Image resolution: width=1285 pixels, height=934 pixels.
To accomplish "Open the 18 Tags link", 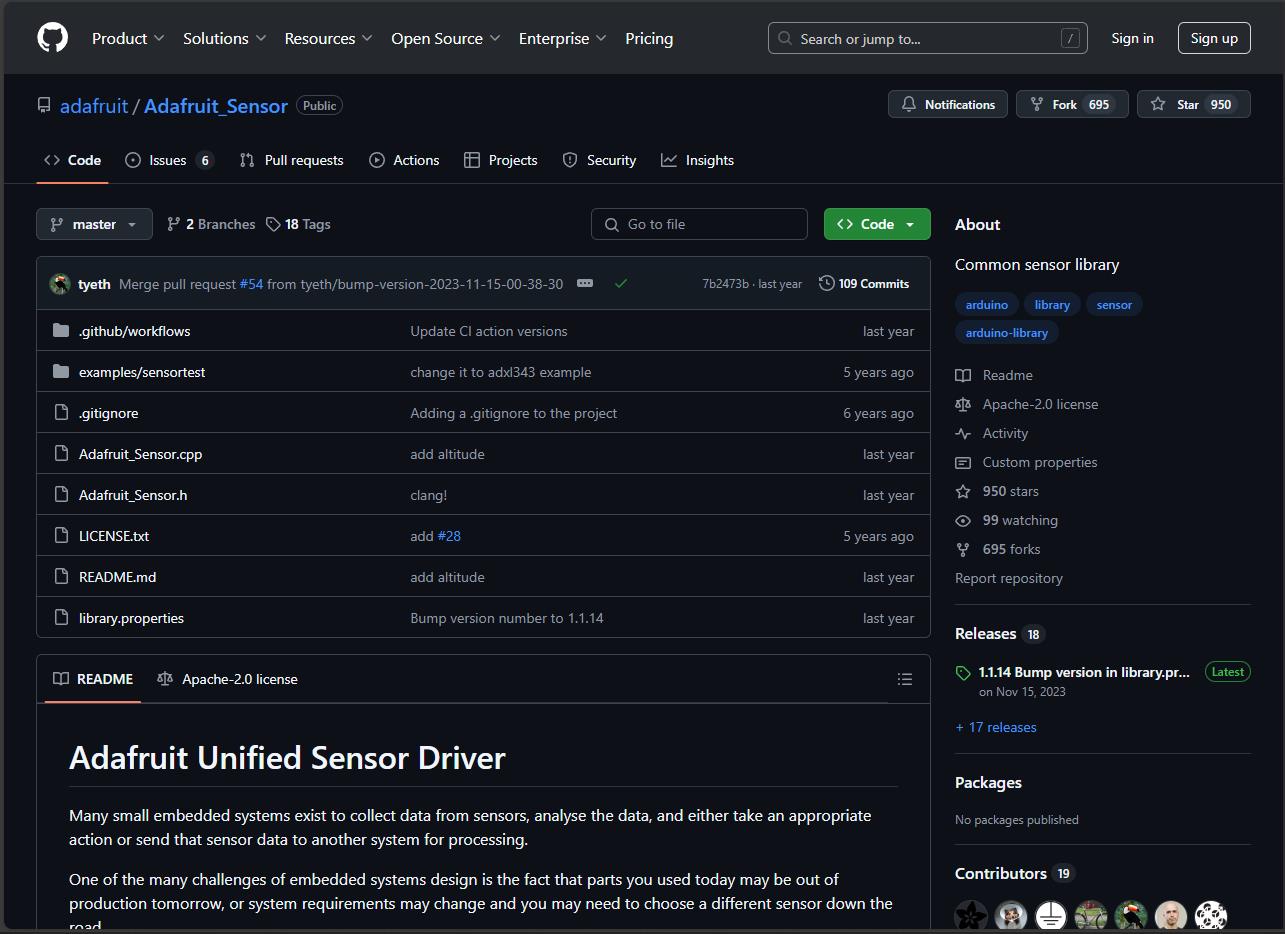I will (x=298, y=224).
